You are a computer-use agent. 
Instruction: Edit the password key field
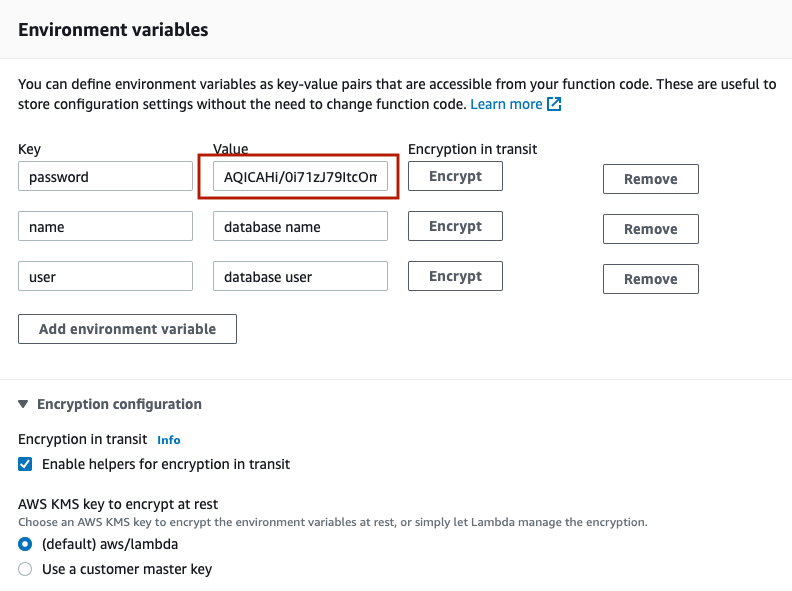(105, 176)
